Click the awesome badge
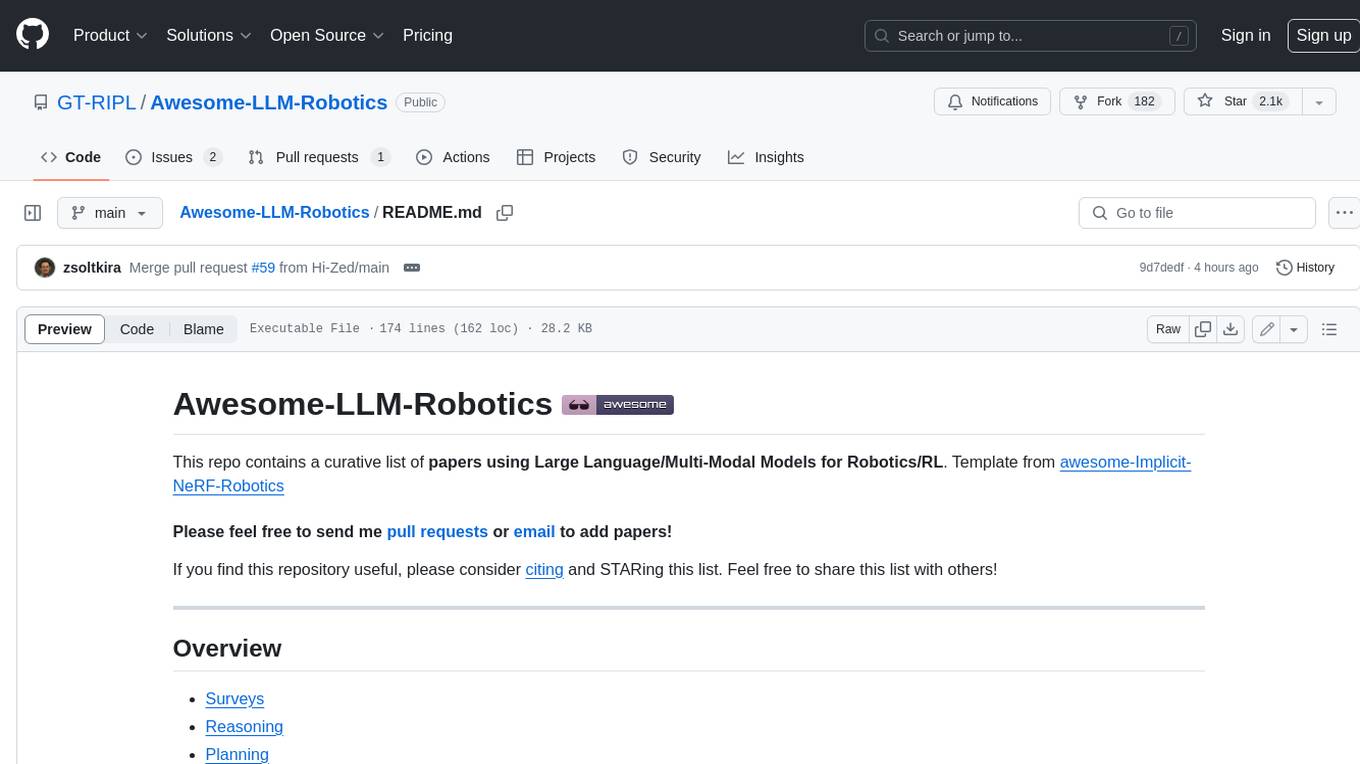Screen dimensions: 1360x764 coord(618,405)
